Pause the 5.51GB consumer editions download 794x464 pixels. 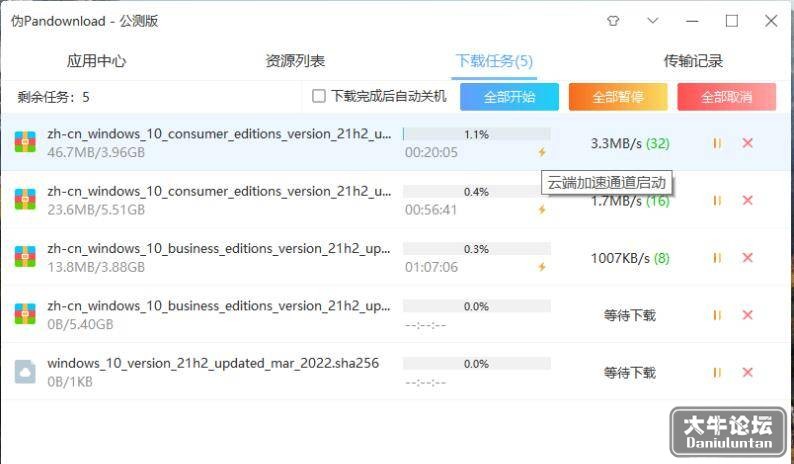click(717, 201)
